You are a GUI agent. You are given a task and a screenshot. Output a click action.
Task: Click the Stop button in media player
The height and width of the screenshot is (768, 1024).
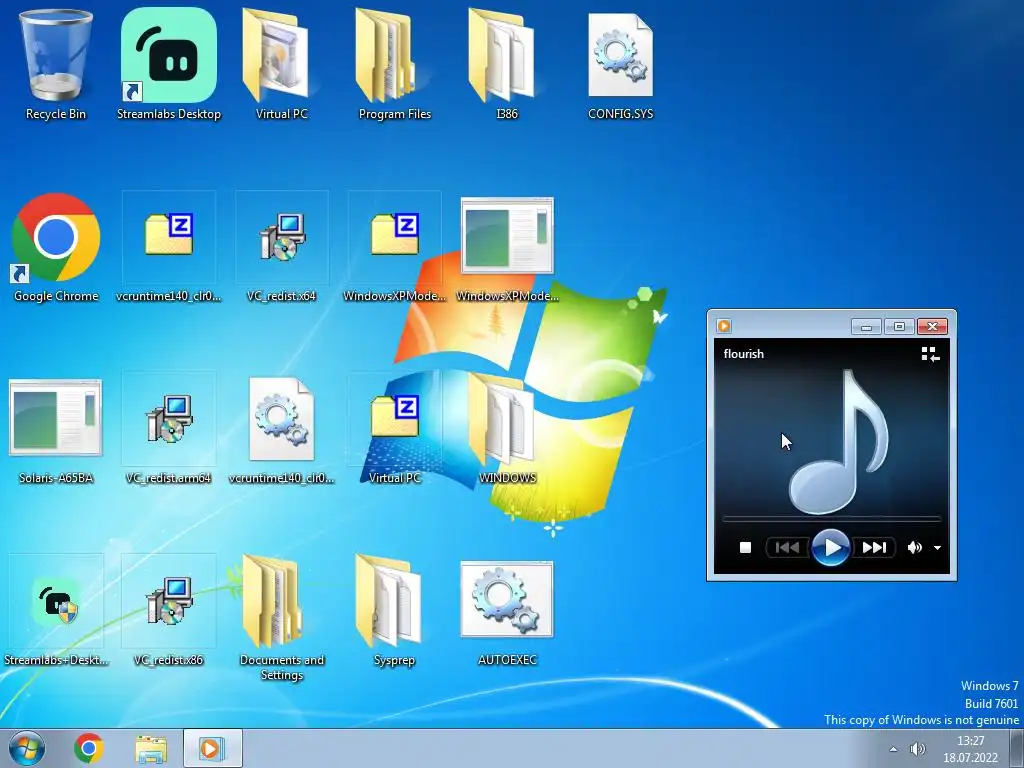[x=745, y=547]
